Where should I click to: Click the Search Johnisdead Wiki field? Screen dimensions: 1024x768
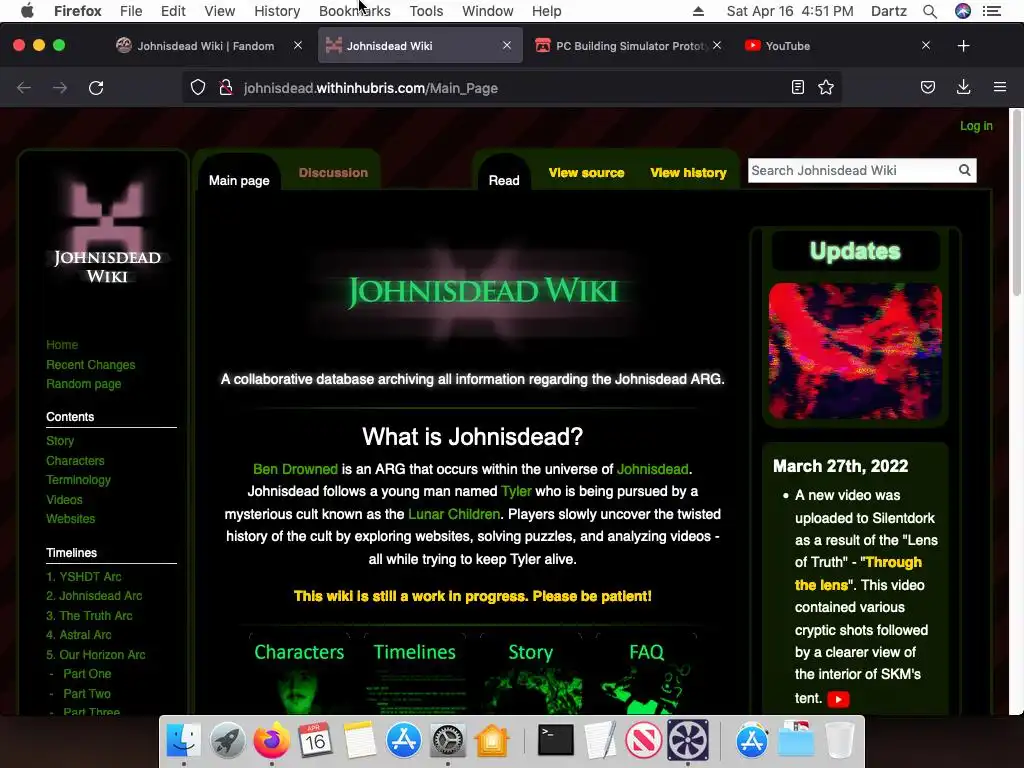coord(852,170)
